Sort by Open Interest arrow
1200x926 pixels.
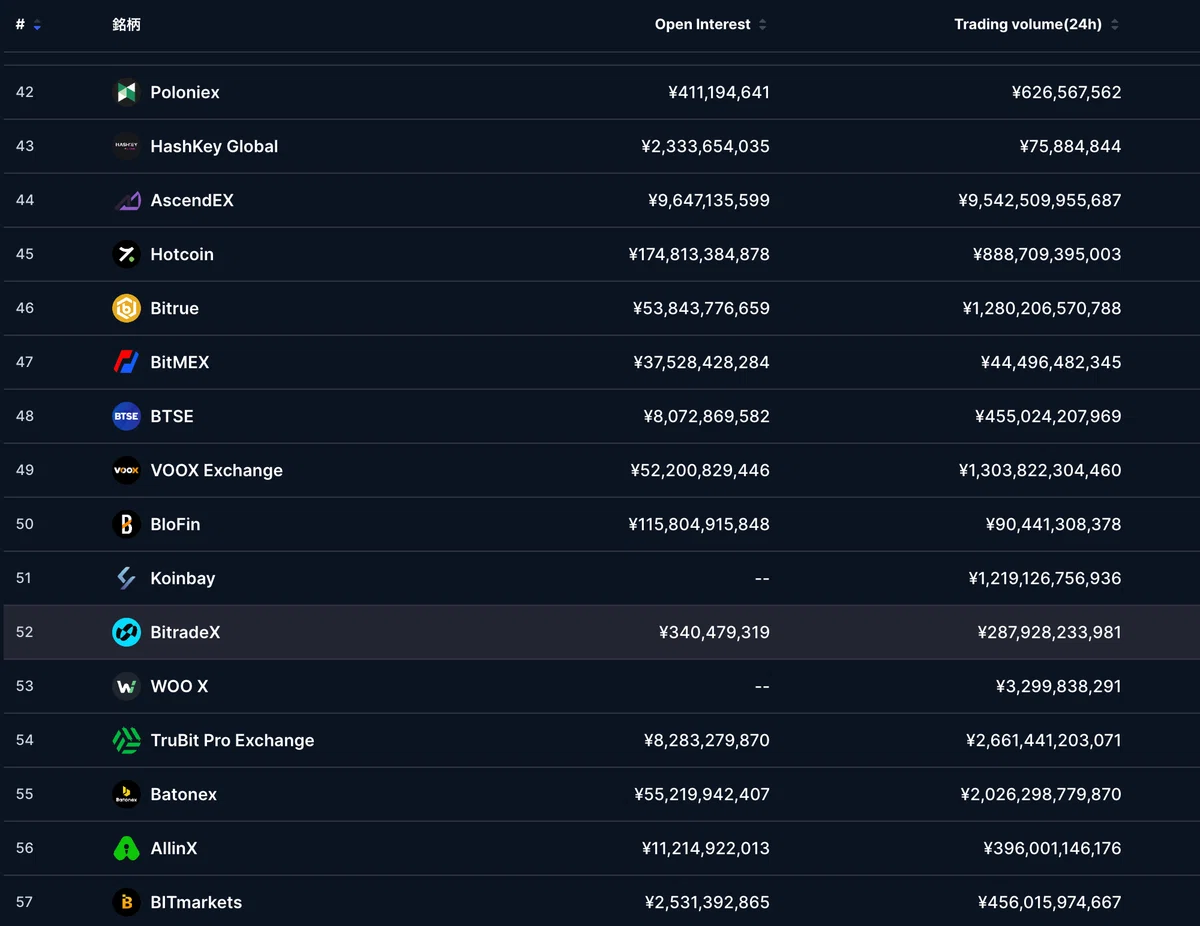tap(762, 25)
